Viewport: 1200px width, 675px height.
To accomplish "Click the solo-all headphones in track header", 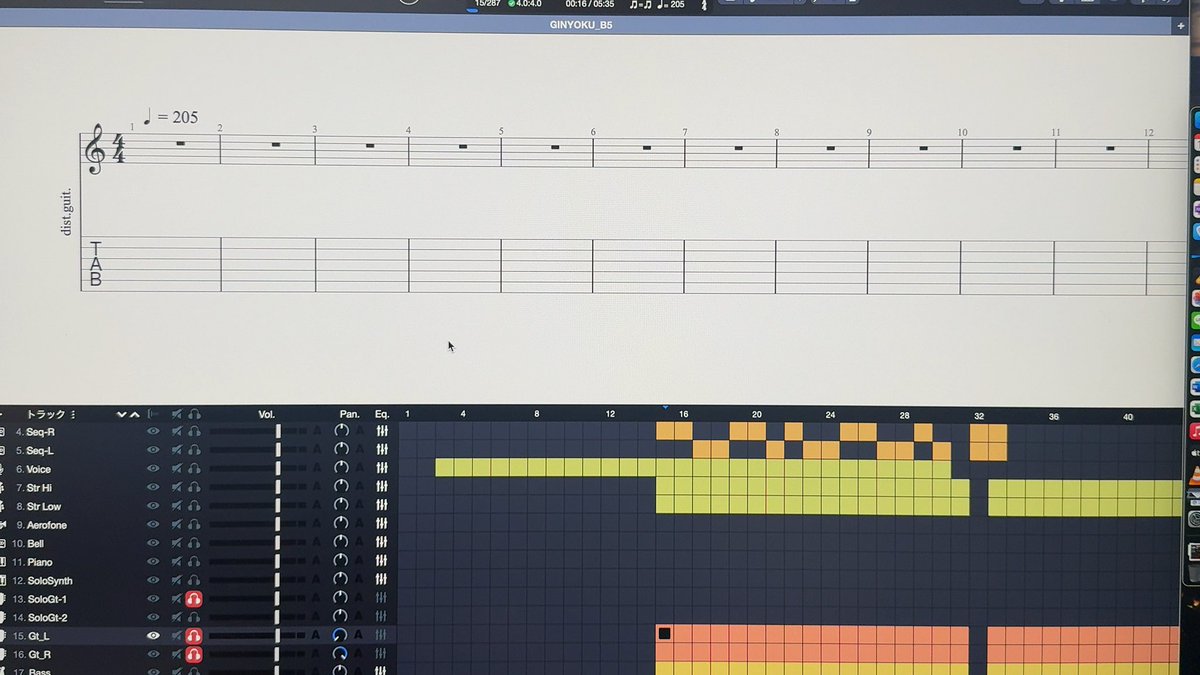I will [194, 414].
